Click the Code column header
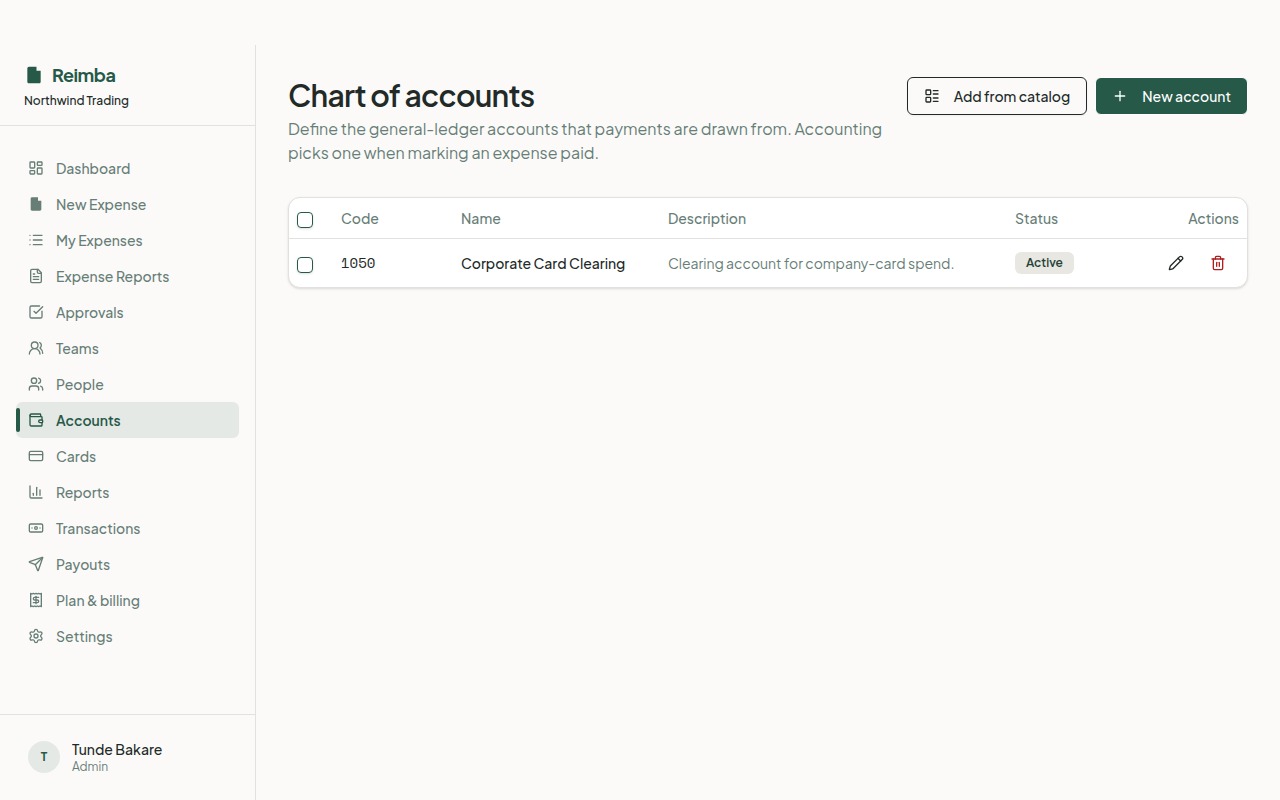This screenshot has height=800, width=1280. pos(360,218)
